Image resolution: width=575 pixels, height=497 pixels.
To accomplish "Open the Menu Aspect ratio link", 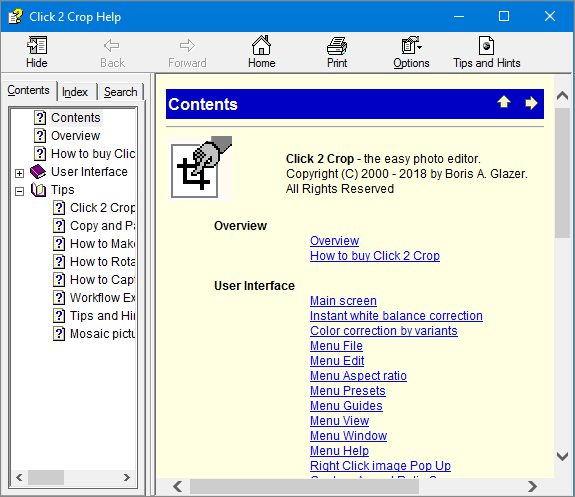I will tap(358, 376).
